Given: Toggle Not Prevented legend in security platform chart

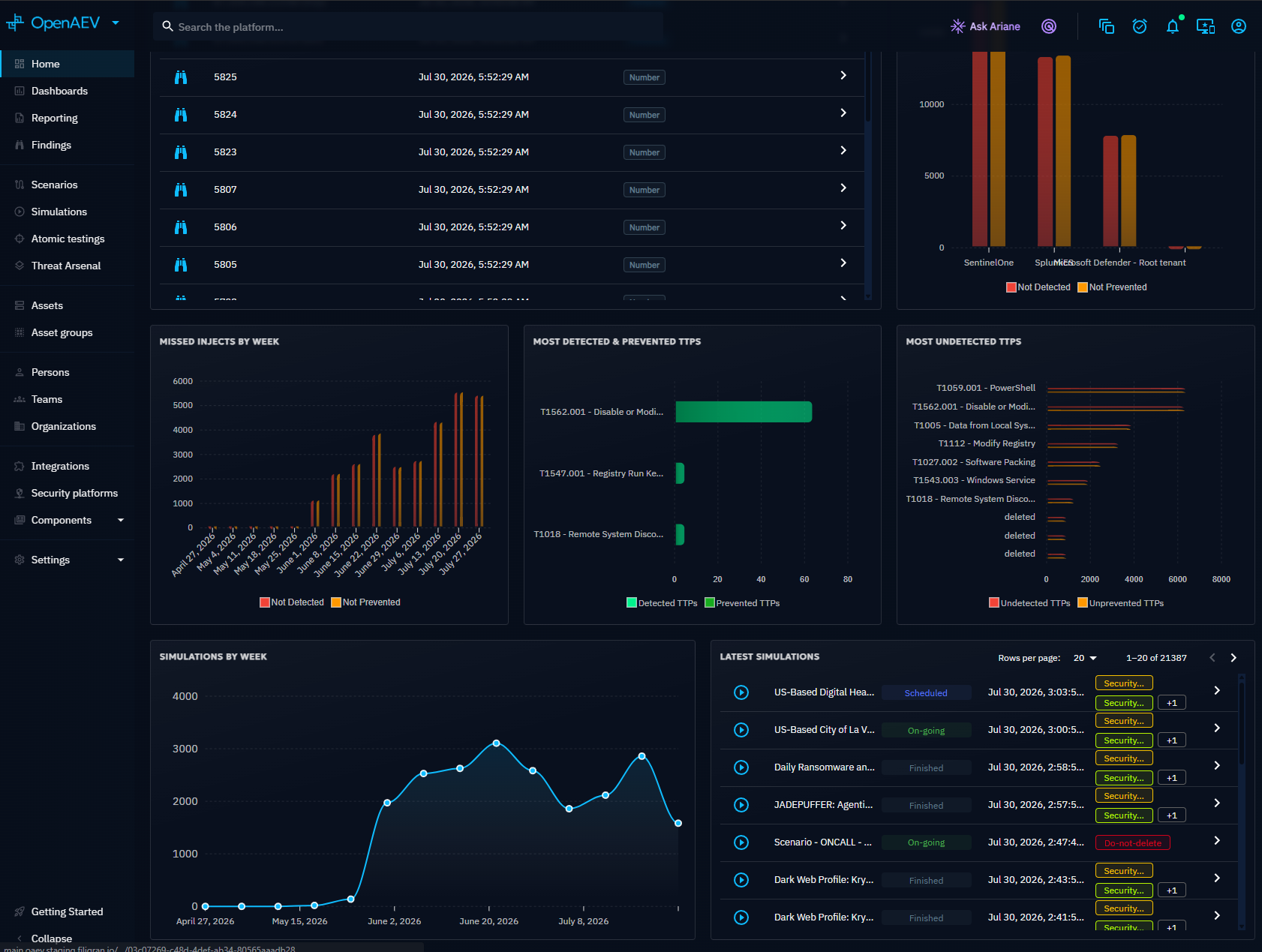Looking at the screenshot, I should click(x=1112, y=287).
